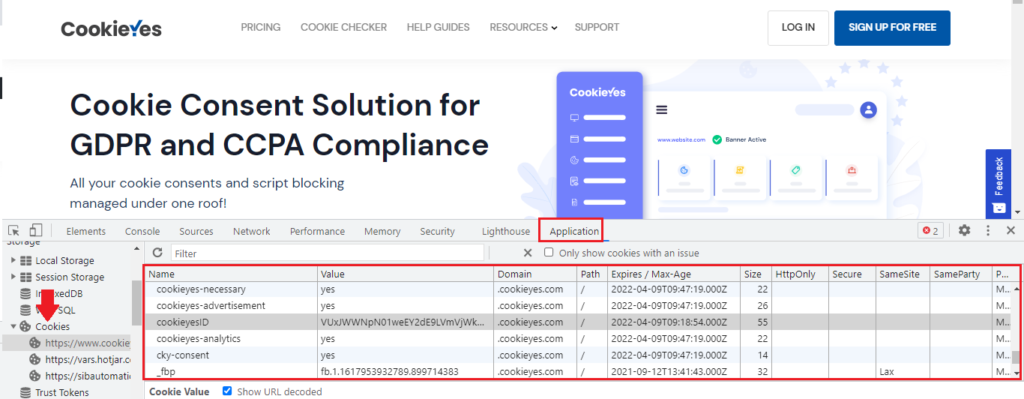Open the COOKIE CHECKER link
The height and width of the screenshot is (399, 1024).
point(344,27)
